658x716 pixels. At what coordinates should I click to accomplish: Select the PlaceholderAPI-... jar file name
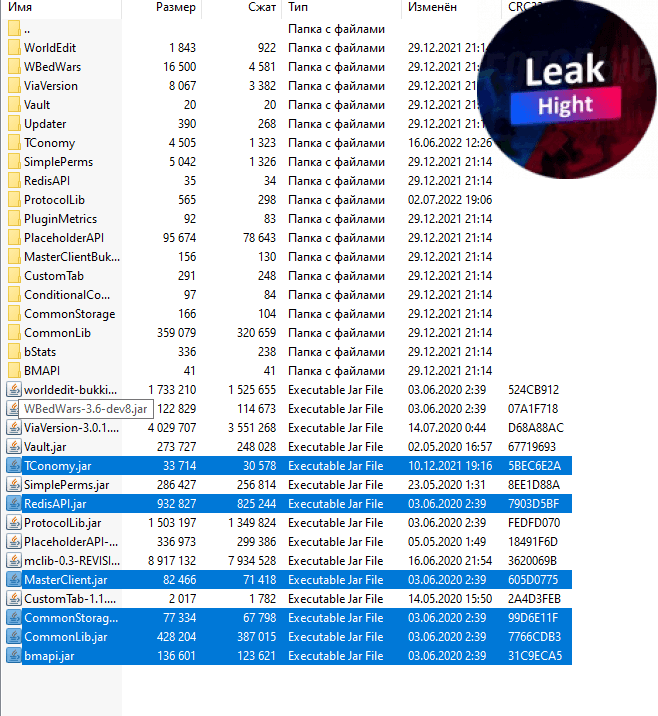pyautogui.click(x=71, y=542)
